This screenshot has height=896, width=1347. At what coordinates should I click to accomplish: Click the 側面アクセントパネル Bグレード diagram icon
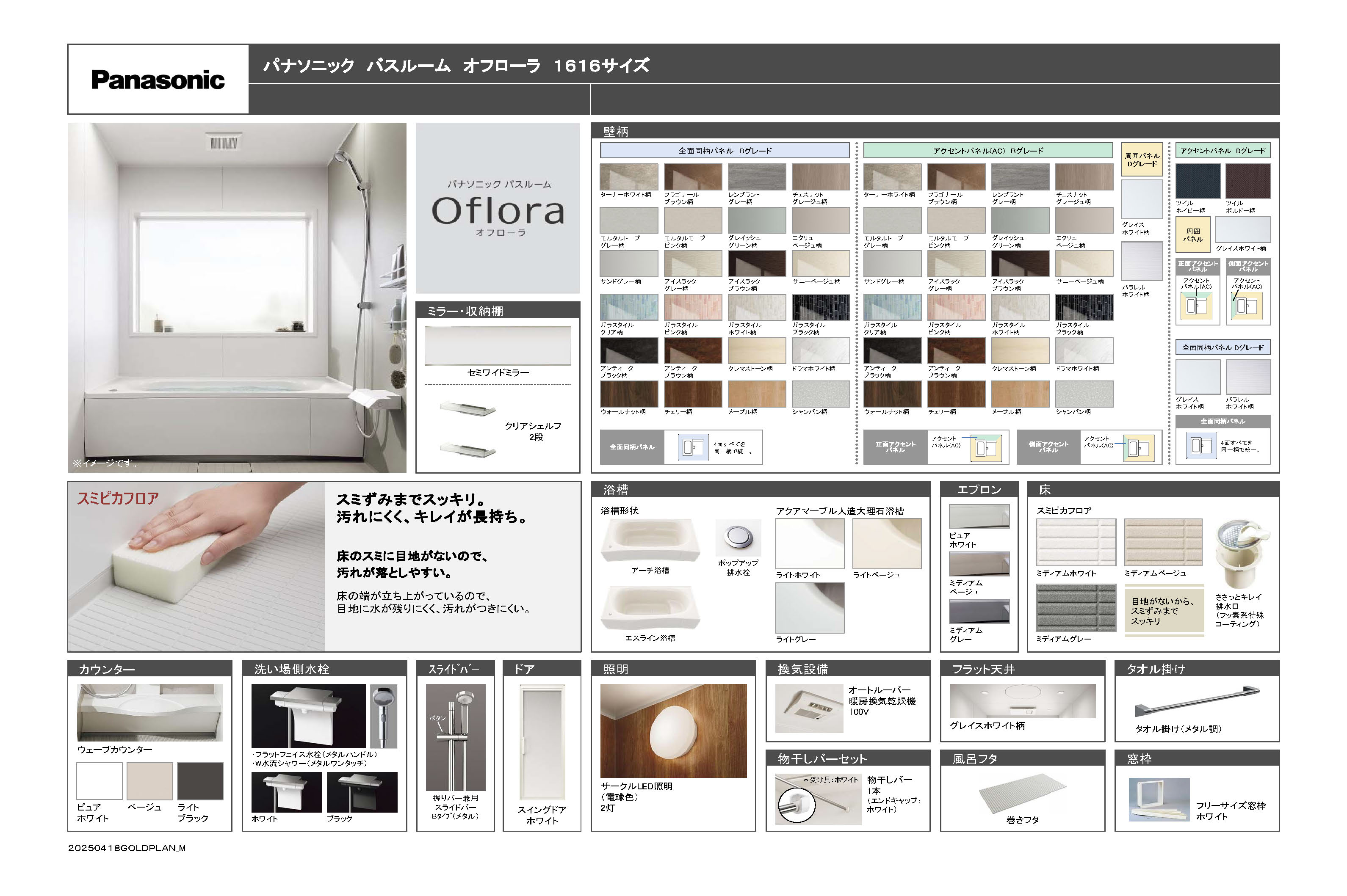point(1139,447)
